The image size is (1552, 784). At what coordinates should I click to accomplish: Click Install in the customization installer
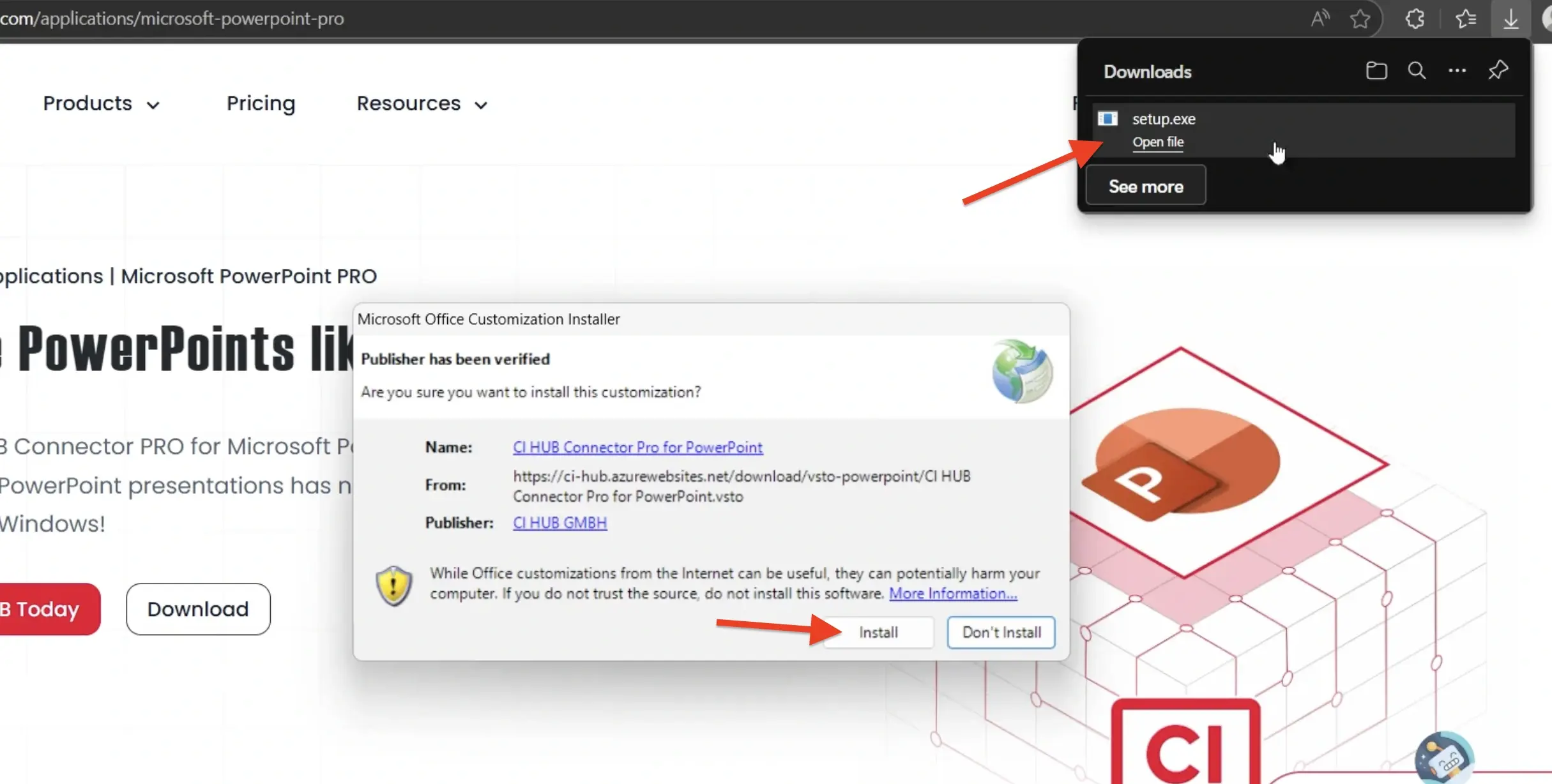[x=878, y=632]
